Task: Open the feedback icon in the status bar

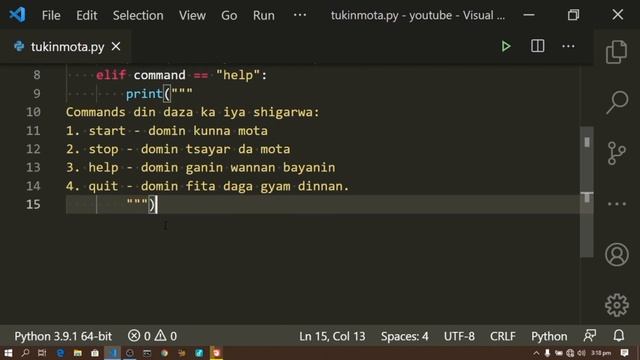Action: click(x=590, y=336)
